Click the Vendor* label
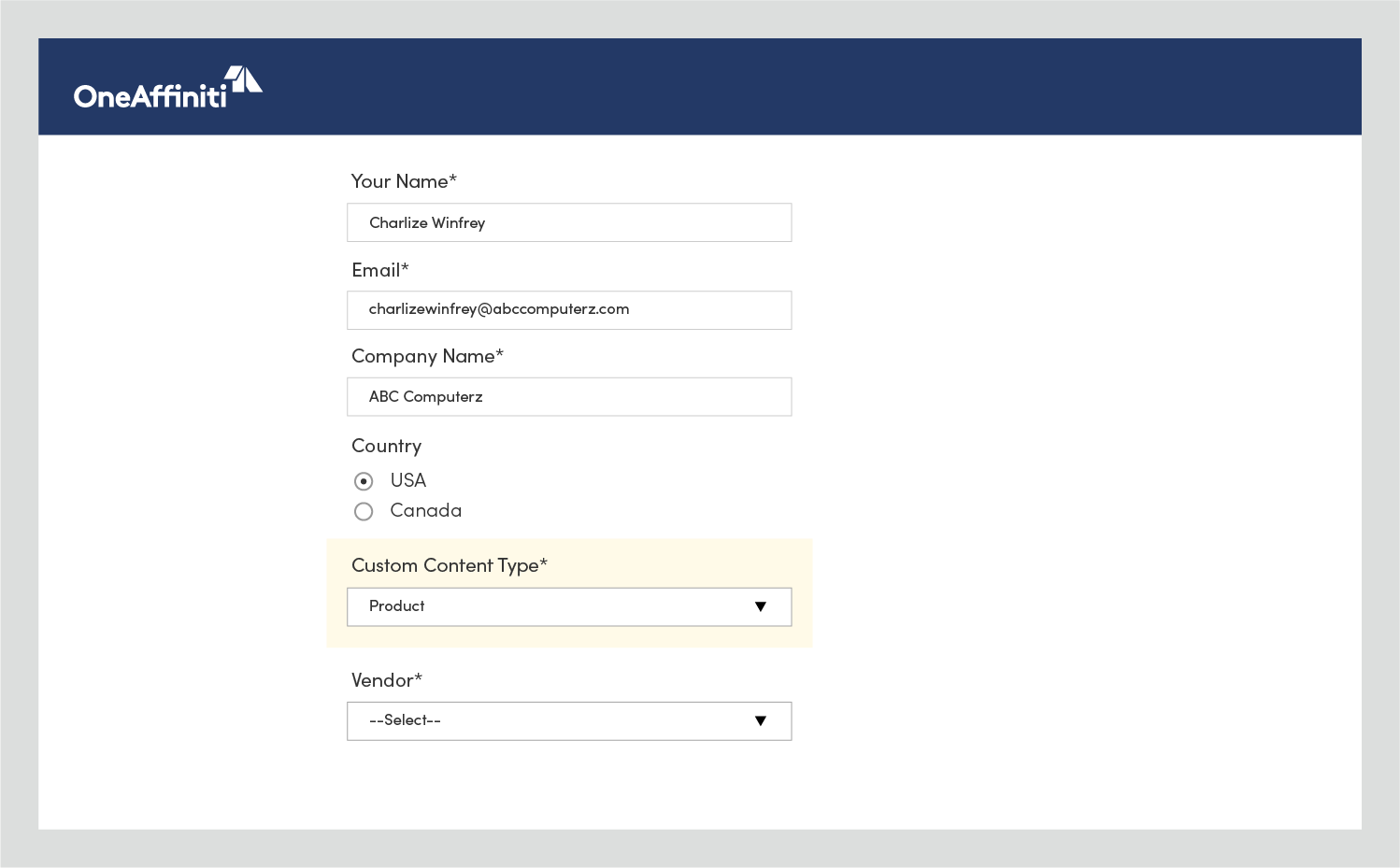Screen dimensions: 1400x868 pos(387,680)
